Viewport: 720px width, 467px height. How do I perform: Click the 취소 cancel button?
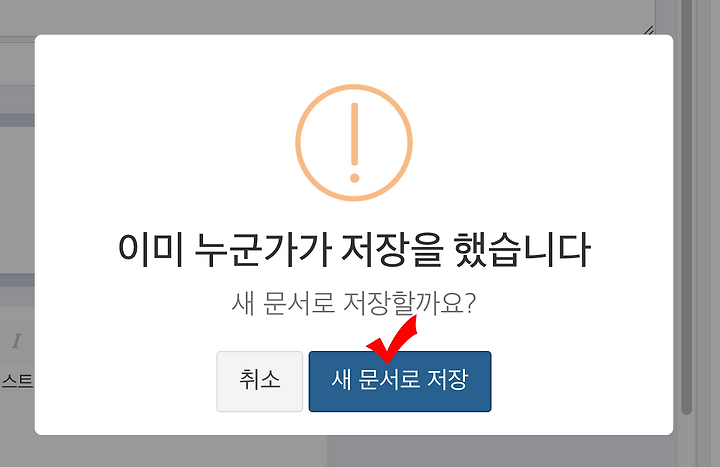coord(259,381)
